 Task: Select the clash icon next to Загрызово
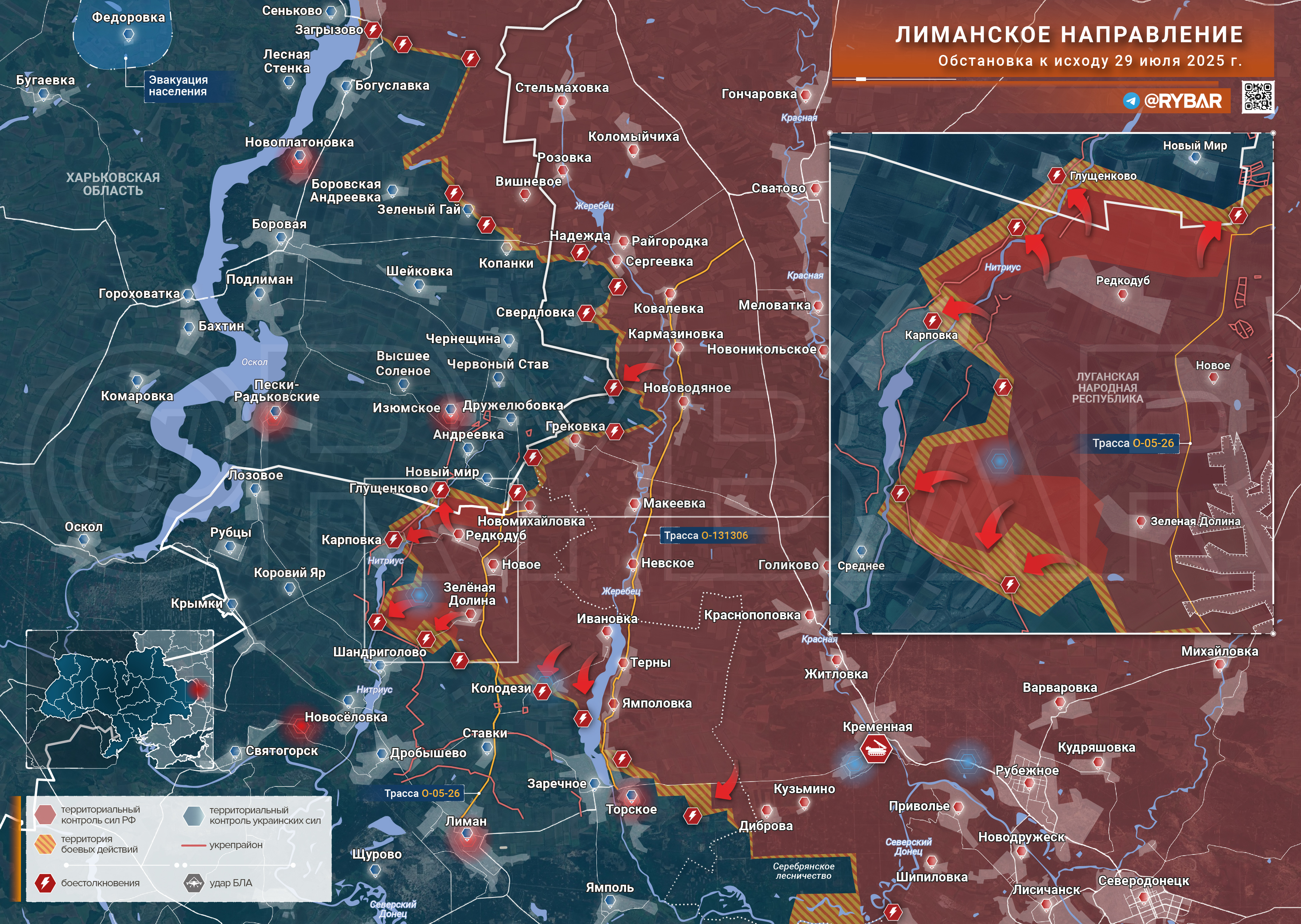point(373,30)
